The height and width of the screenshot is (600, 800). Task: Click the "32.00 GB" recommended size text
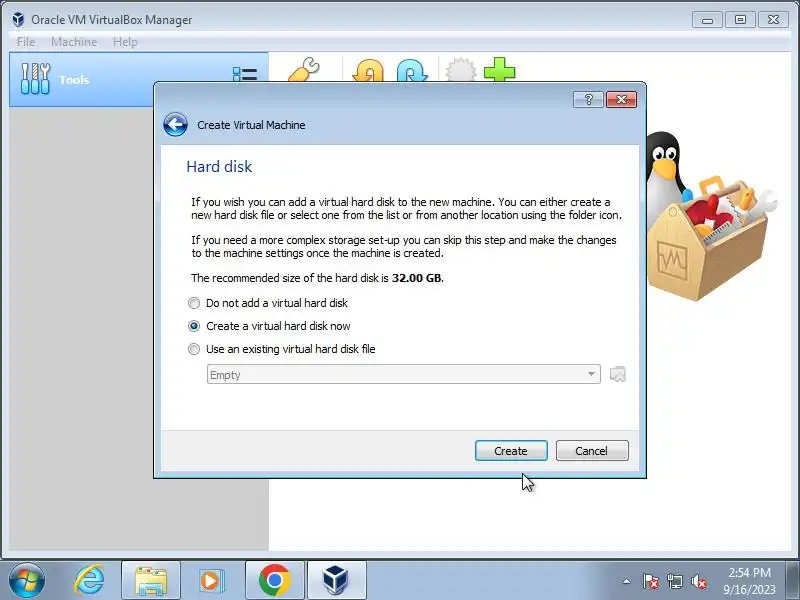[416, 278]
